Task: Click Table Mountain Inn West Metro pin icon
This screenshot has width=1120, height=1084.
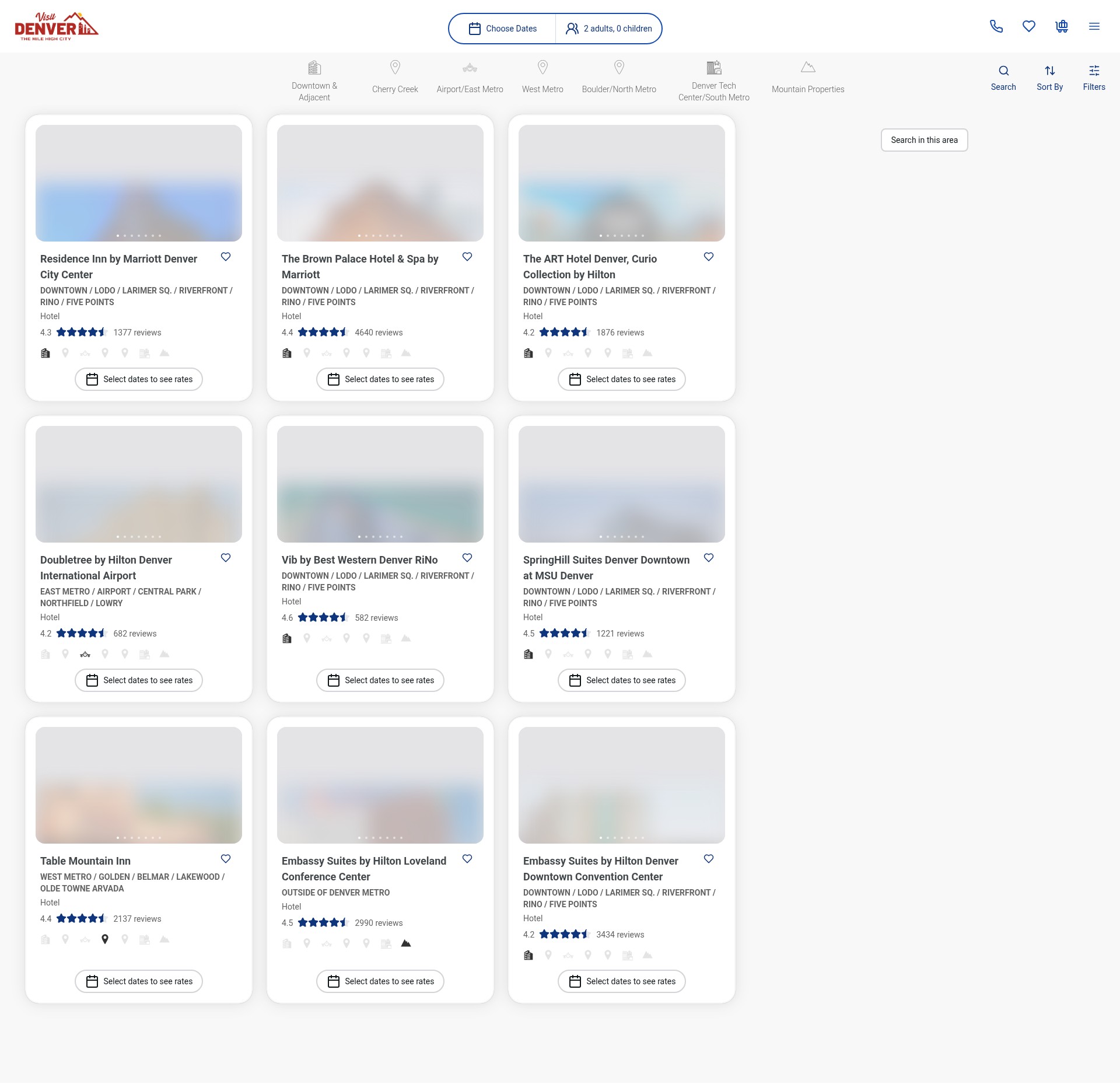Action: (105, 939)
